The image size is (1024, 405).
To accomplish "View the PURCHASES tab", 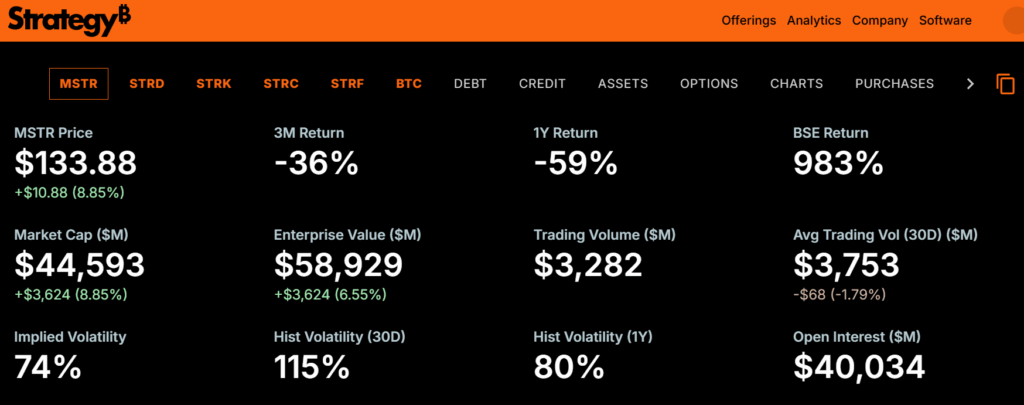I will (894, 84).
